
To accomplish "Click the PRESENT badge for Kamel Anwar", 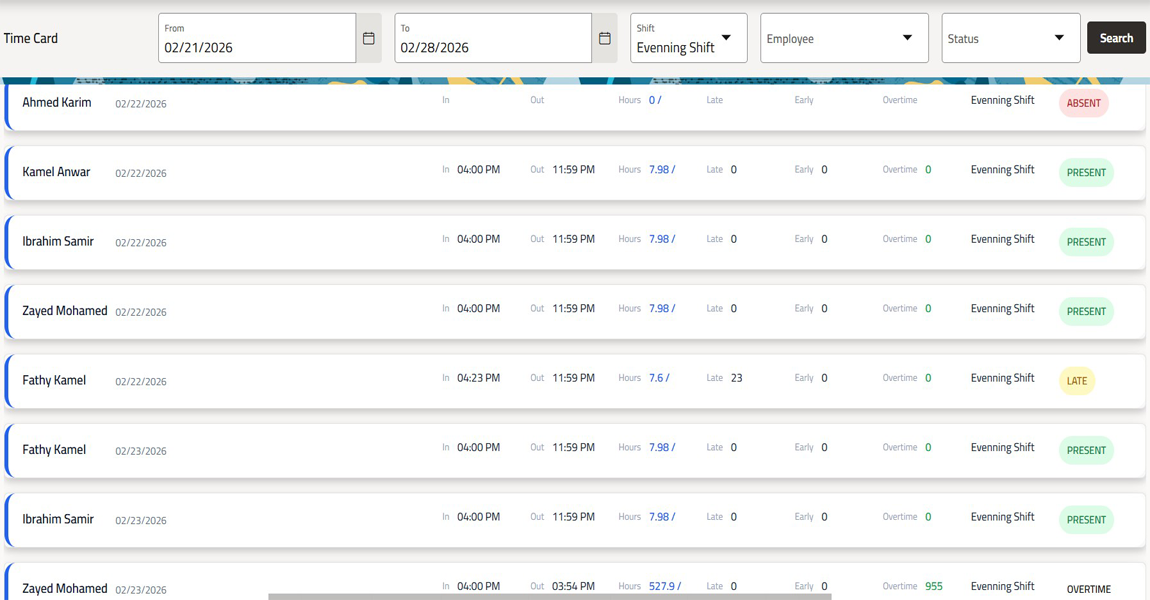I will pyautogui.click(x=1086, y=172).
